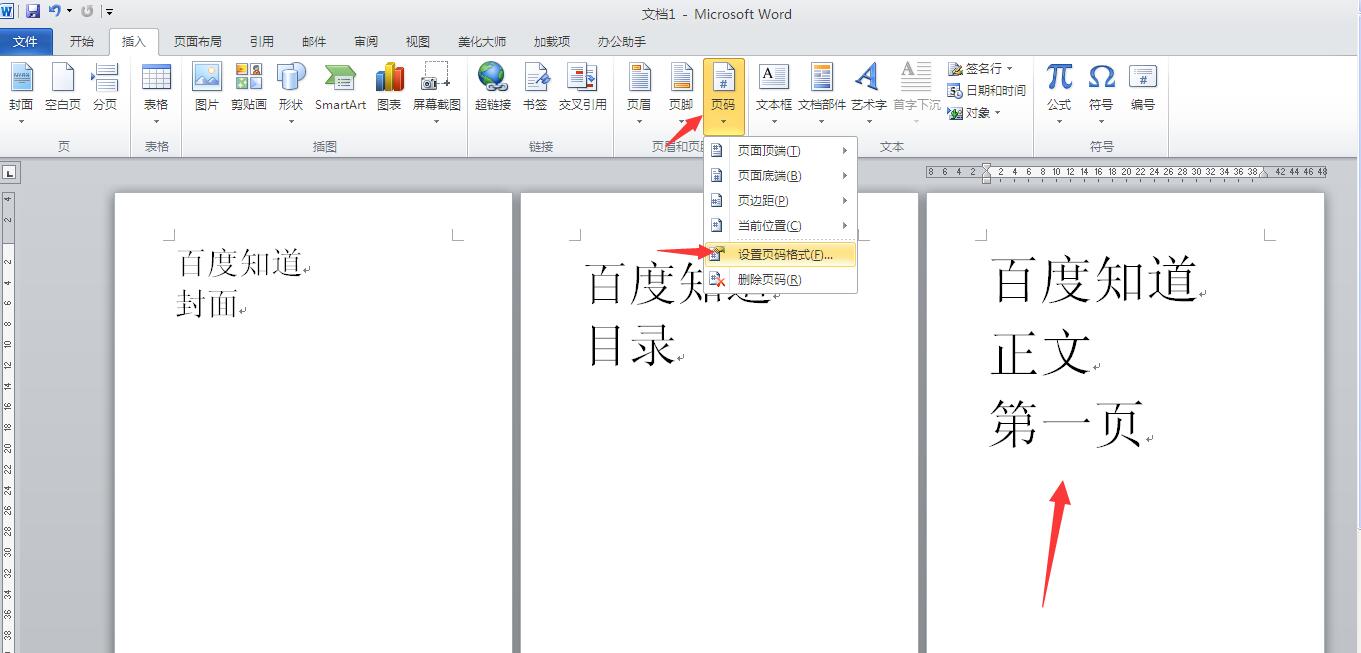This screenshot has width=1361, height=653.
Task: Open the Header (页眉) button
Action: pos(639,92)
